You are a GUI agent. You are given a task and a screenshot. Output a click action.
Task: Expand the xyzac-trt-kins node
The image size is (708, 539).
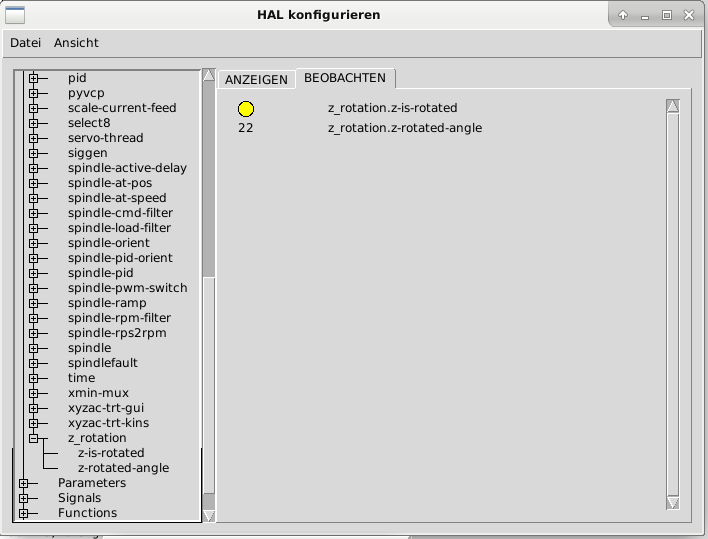33,423
